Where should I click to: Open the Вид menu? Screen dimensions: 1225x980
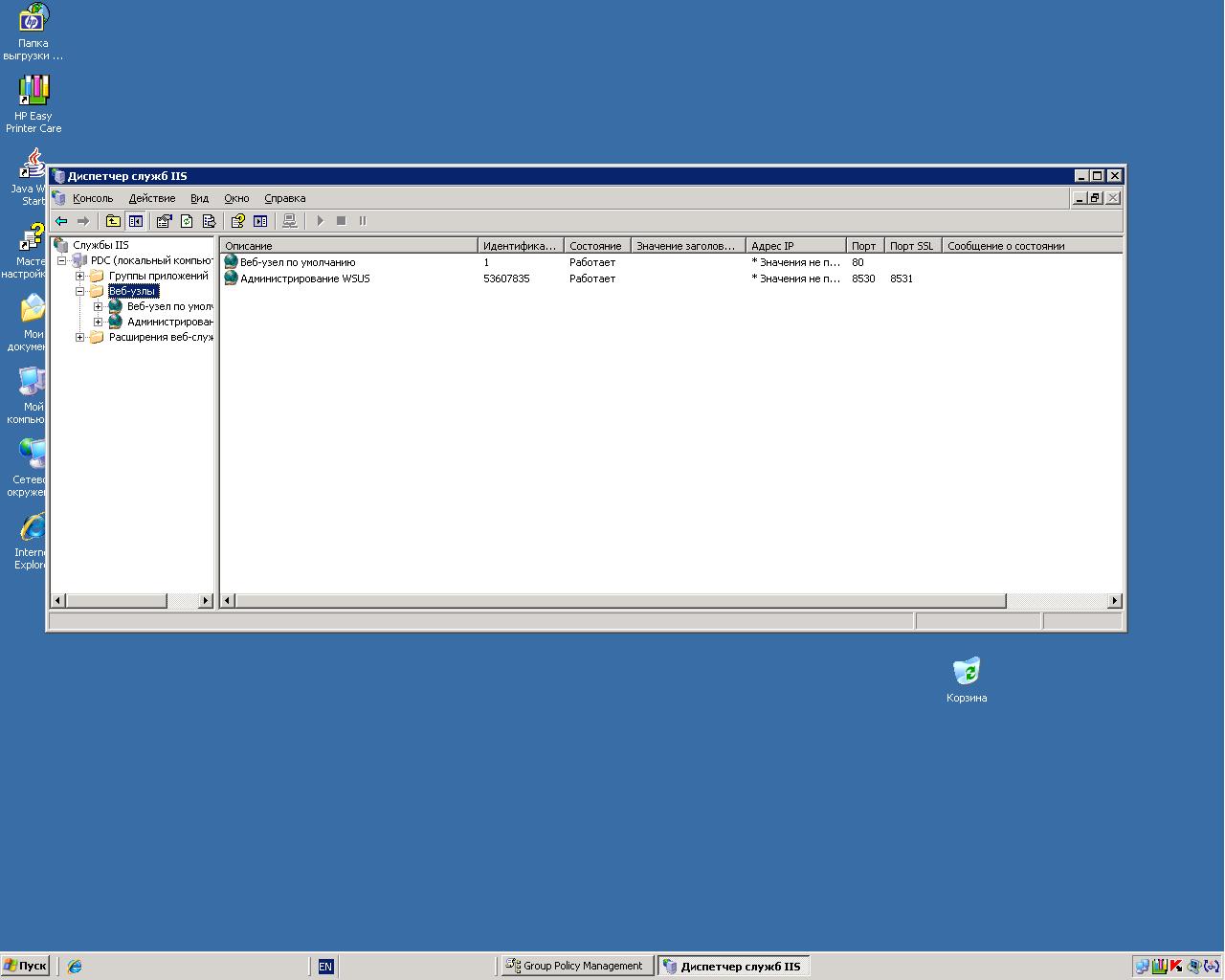pyautogui.click(x=199, y=198)
